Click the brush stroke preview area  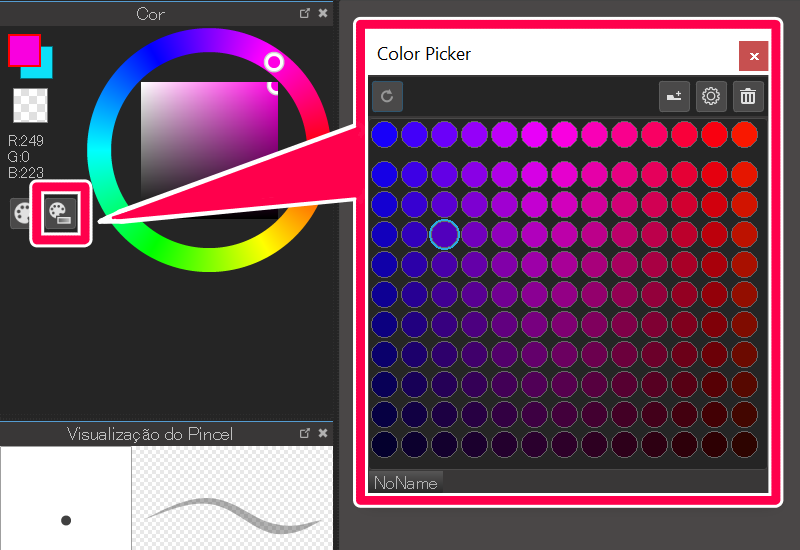tap(233, 498)
